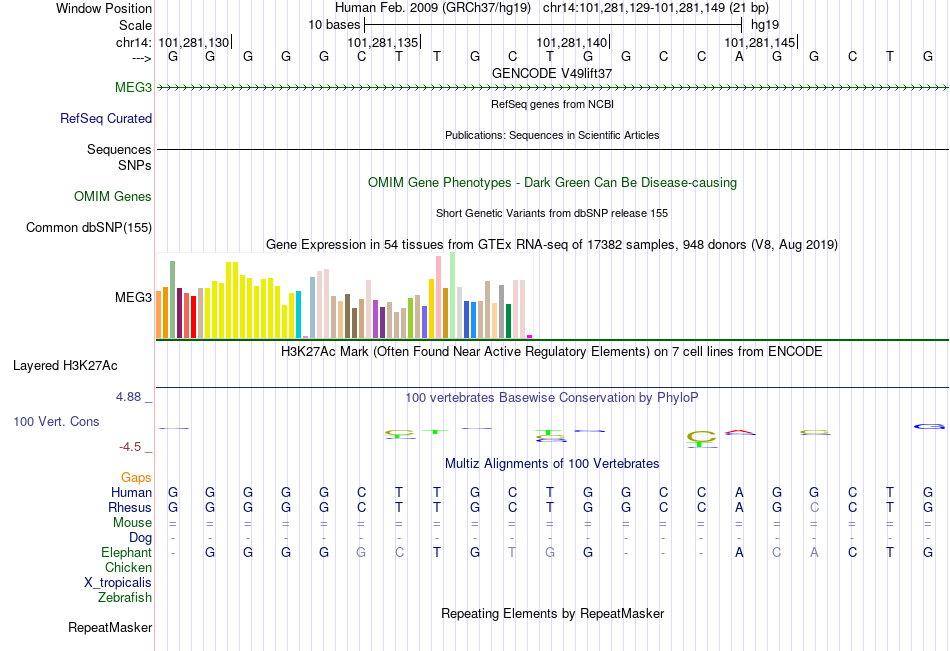Viewport: 950px width, 651px height.
Task: Select the Human Feb. 2009 (GRCh37/hg19) title
Action: click(433, 8)
